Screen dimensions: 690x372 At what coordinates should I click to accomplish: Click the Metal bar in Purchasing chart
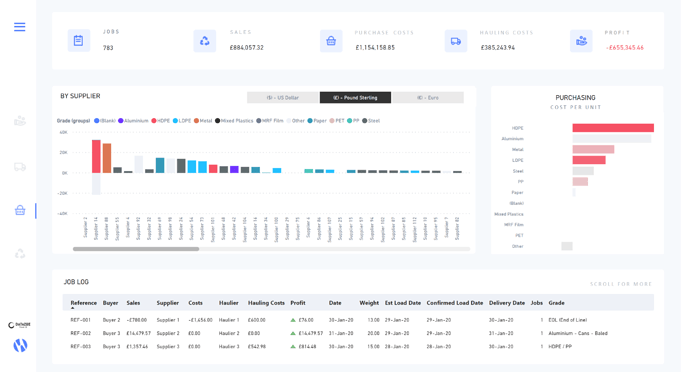593,150
